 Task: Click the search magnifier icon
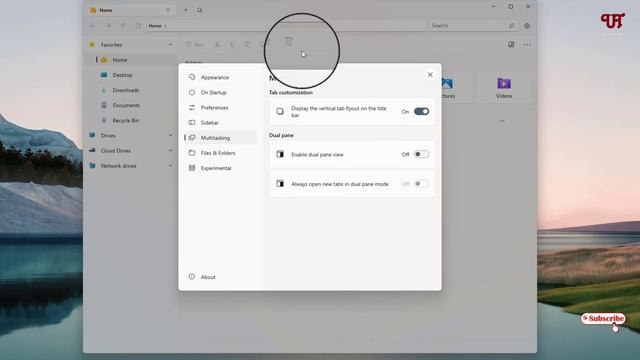click(512, 26)
